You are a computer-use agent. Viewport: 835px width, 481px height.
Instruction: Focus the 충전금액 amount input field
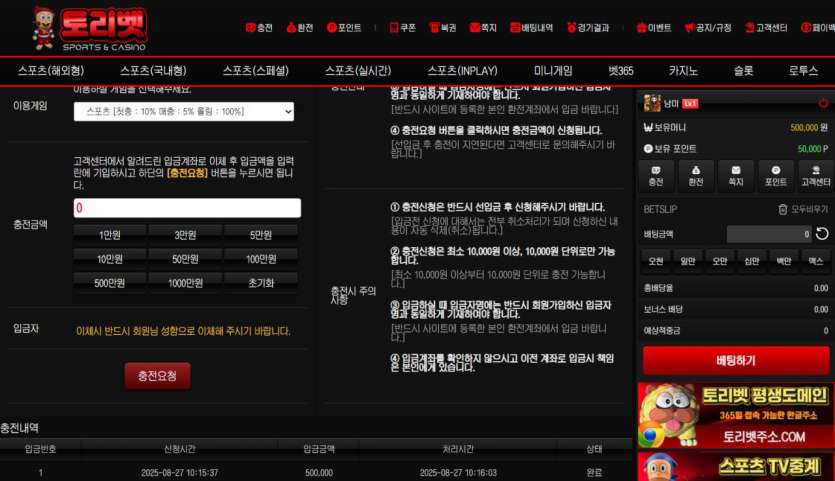point(187,208)
